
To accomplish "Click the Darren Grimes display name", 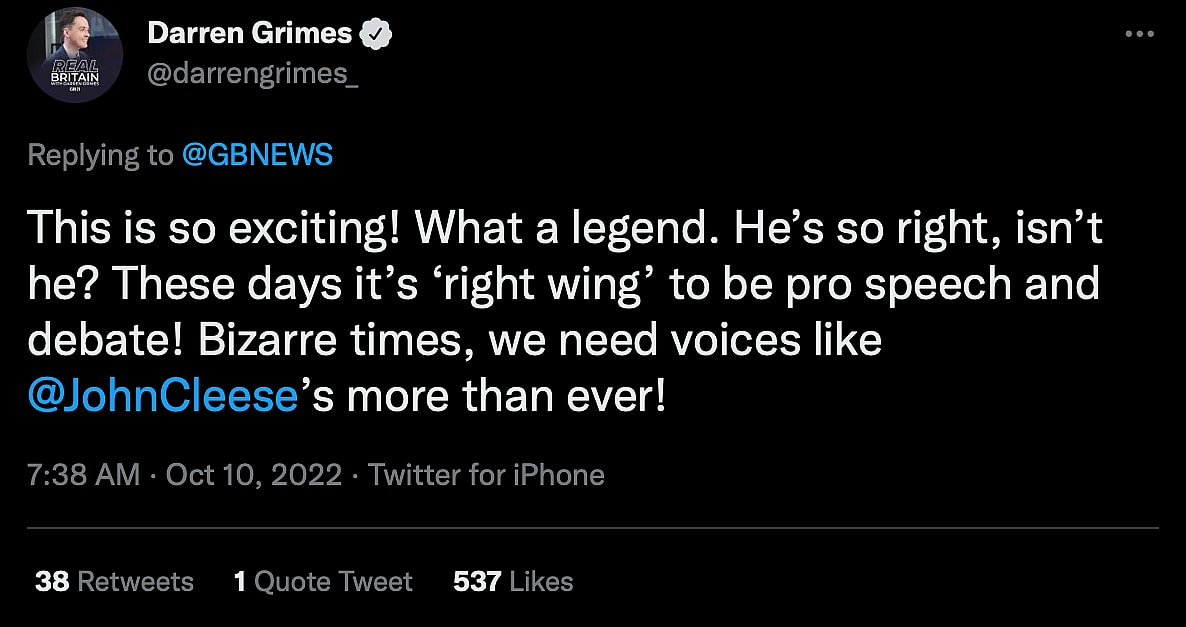I will [249, 34].
